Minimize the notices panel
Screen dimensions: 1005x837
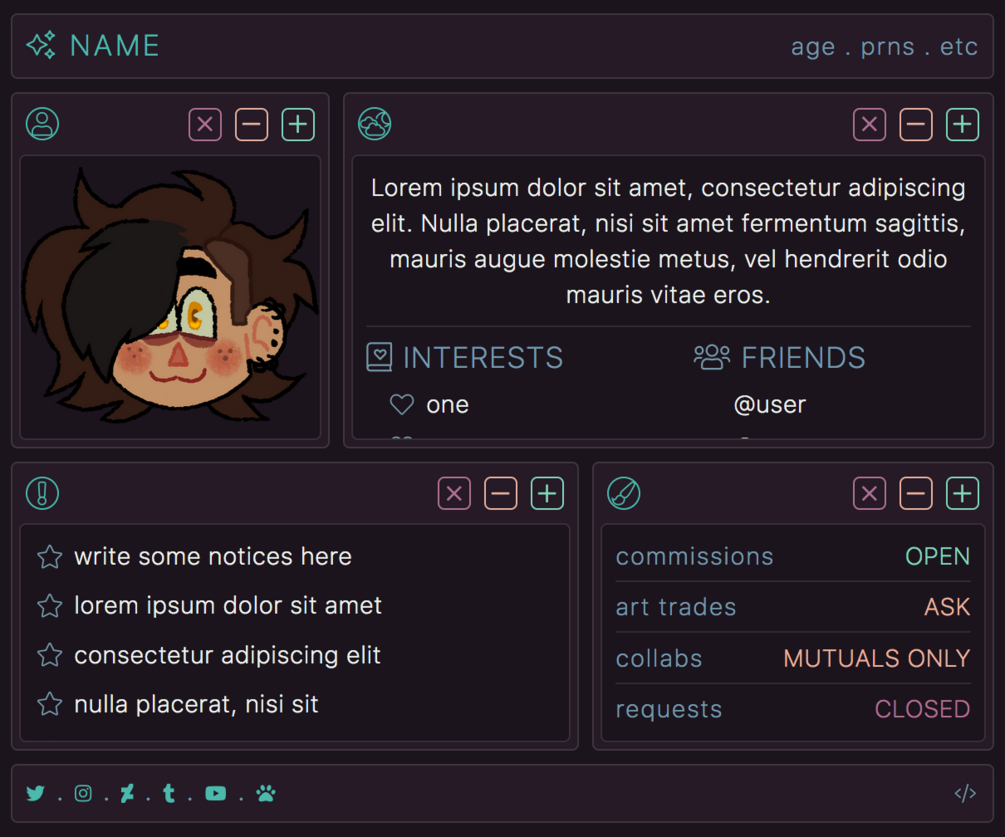tap(500, 493)
